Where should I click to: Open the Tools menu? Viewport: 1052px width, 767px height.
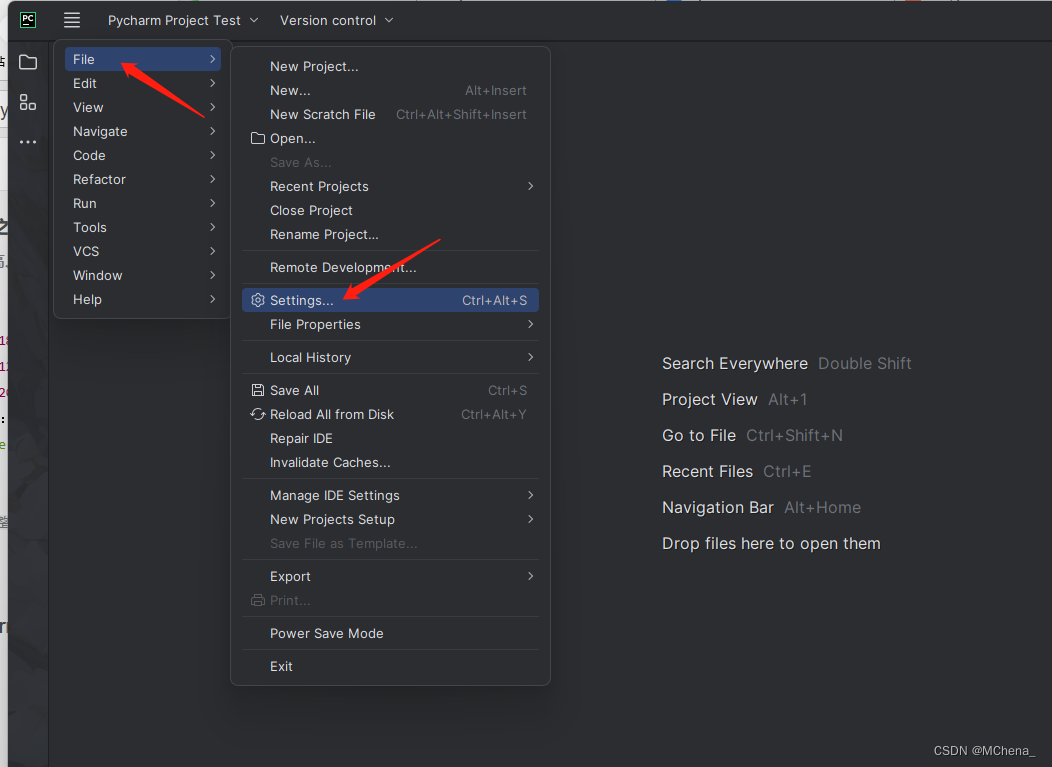pyautogui.click(x=143, y=227)
